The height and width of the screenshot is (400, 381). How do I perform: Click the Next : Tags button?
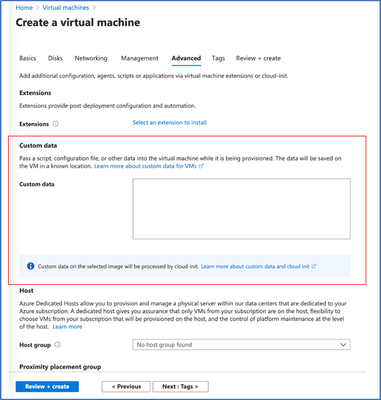pyautogui.click(x=180, y=387)
